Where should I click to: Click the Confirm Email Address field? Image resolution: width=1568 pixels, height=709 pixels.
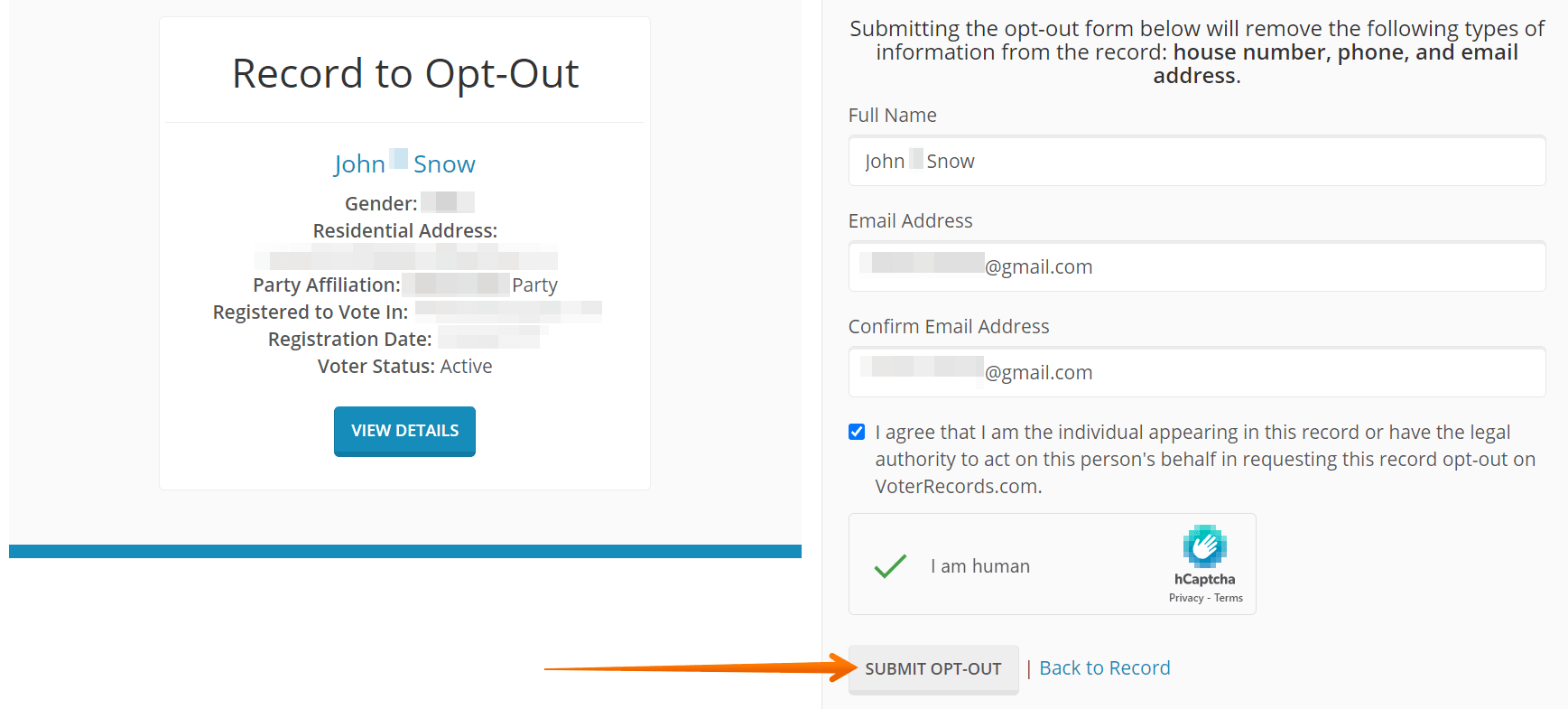coord(1196,372)
